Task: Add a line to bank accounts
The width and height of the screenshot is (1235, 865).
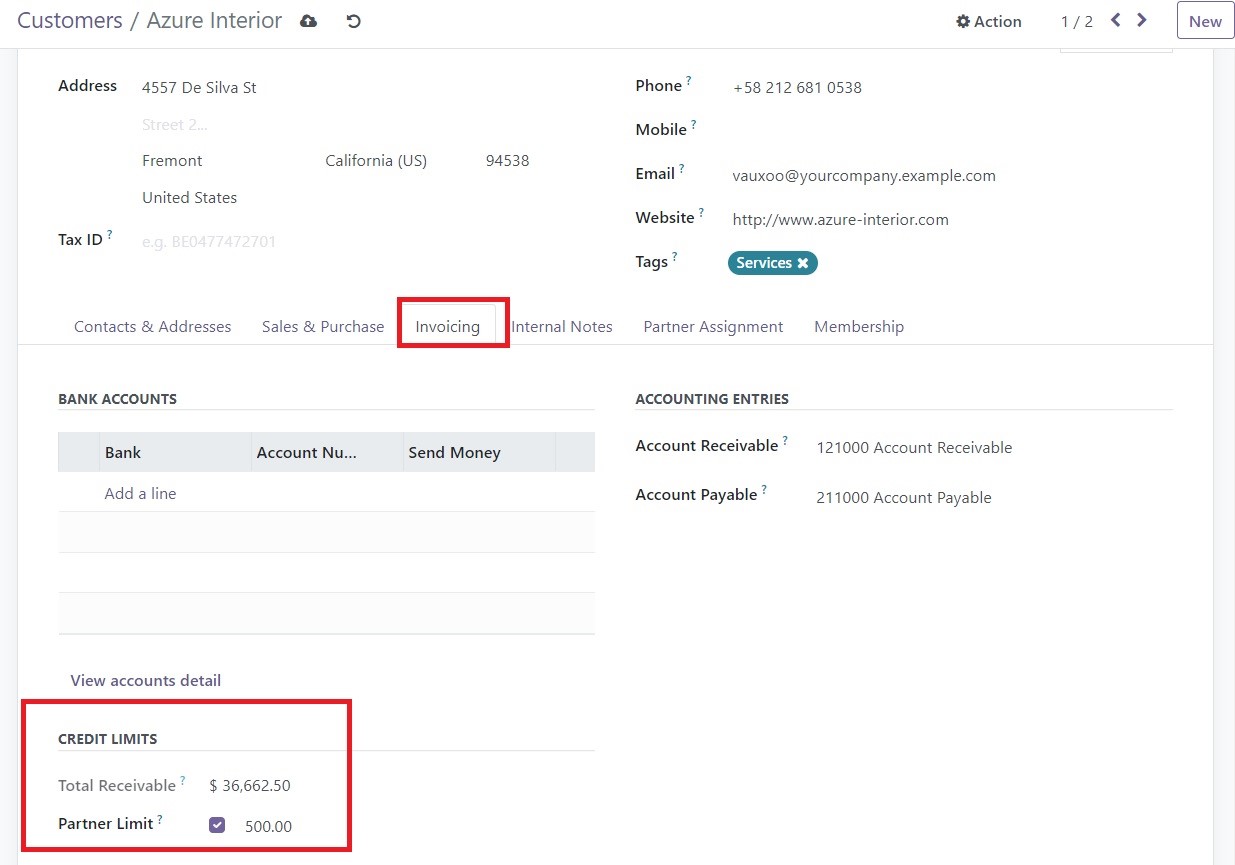Action: (140, 493)
